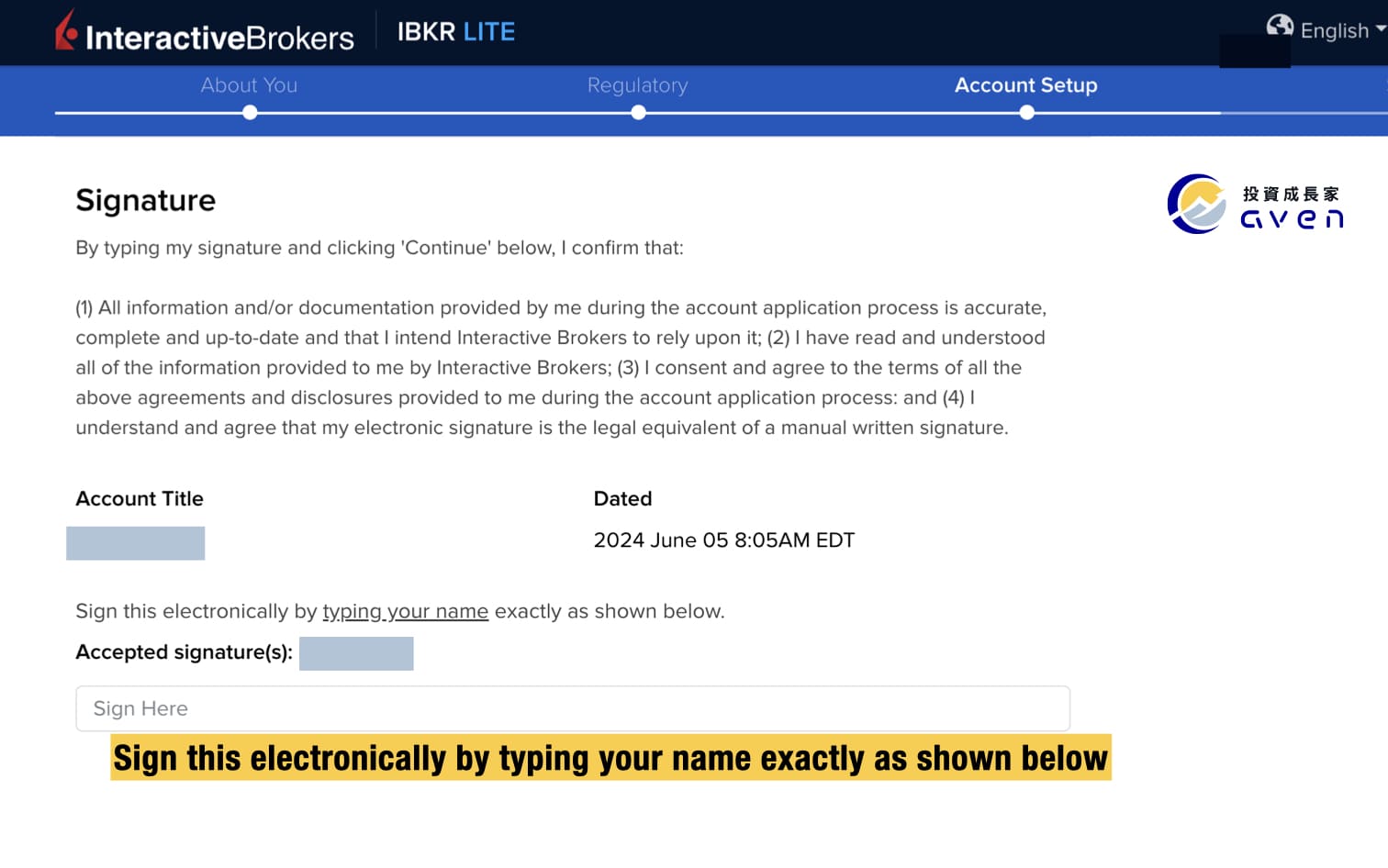
Task: Go to the About You tab
Action: tap(249, 85)
